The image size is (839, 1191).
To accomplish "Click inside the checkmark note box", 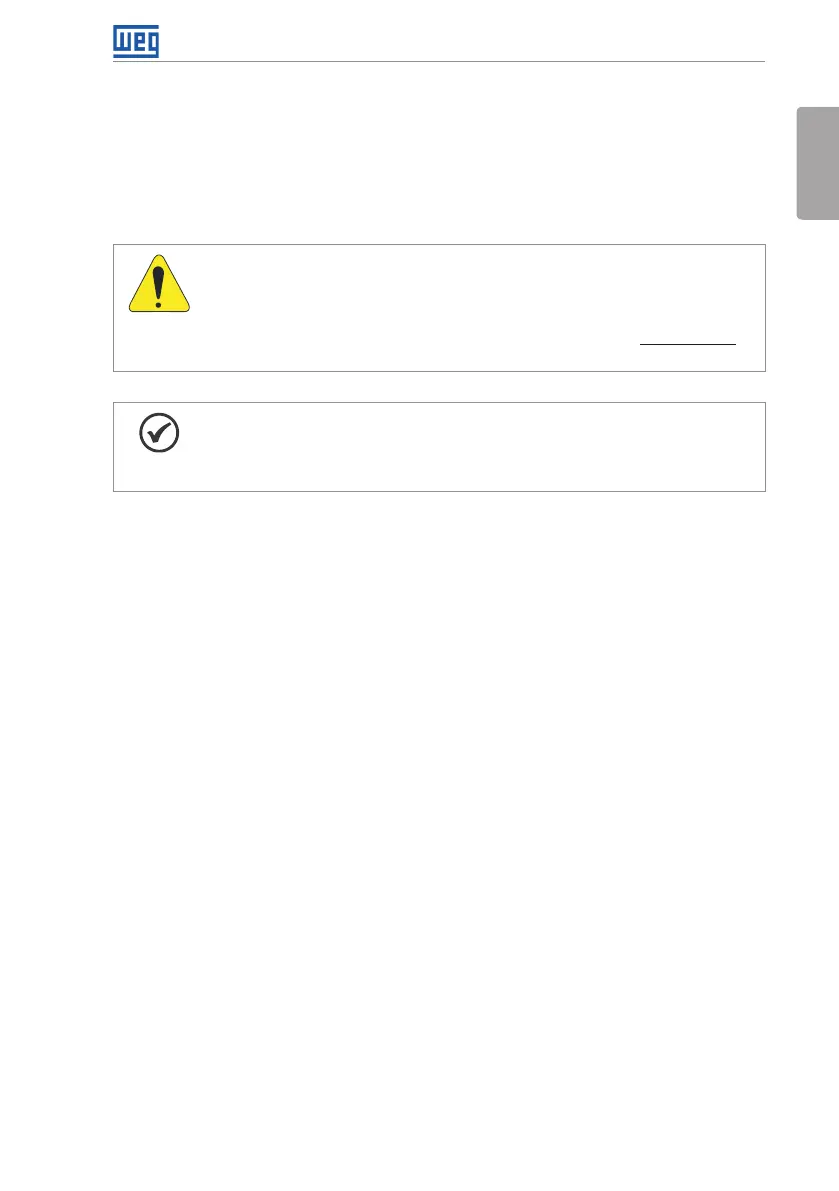I will coord(439,447).
